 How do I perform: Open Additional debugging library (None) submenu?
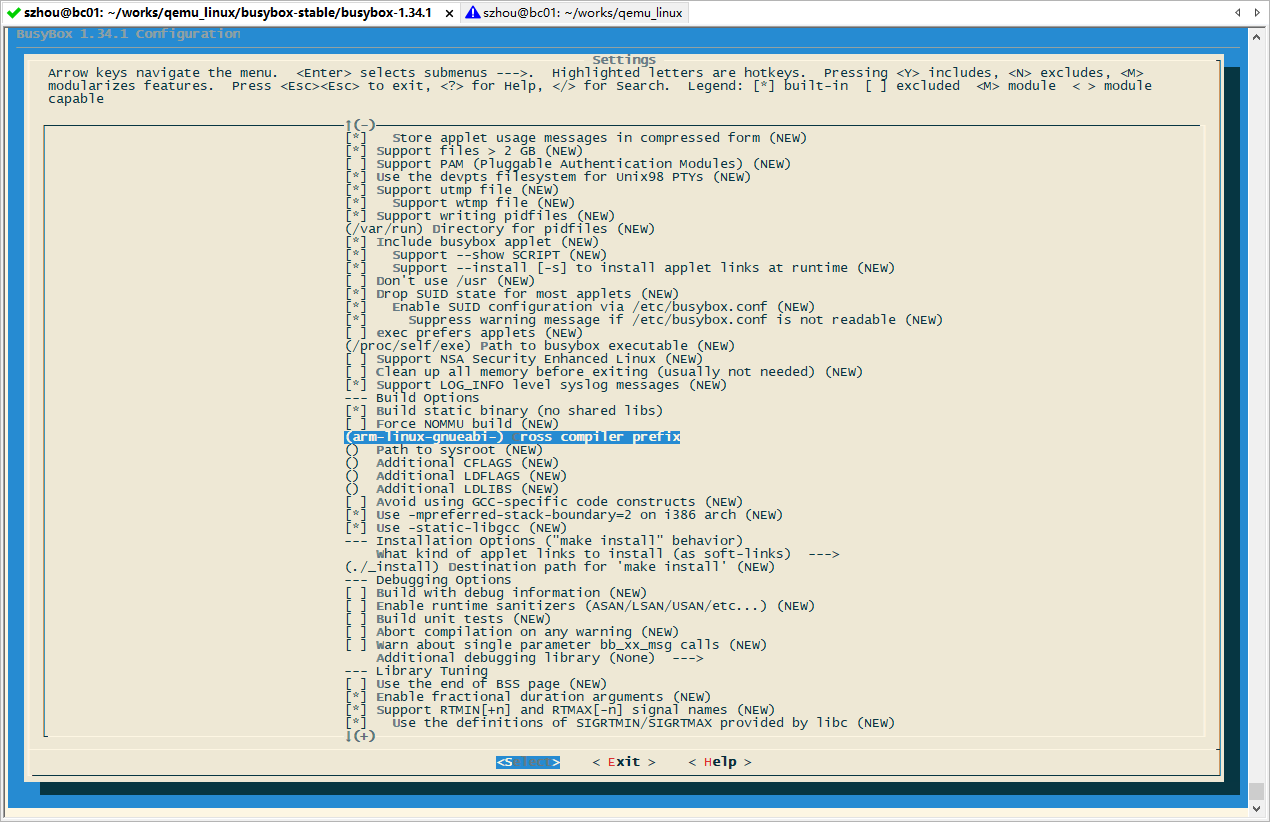pyautogui.click(x=539, y=658)
